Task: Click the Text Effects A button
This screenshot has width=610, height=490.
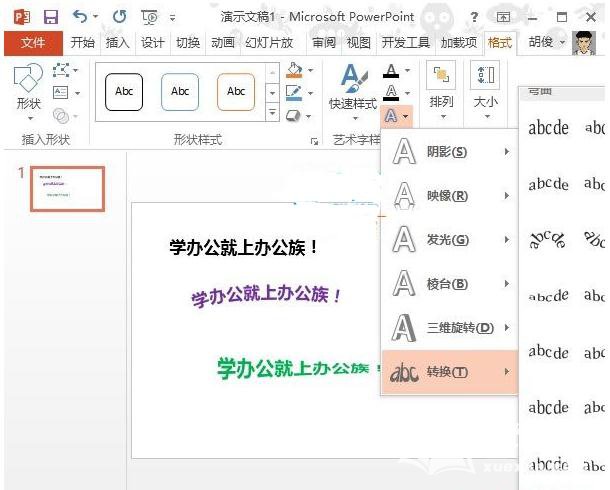Action: point(396,116)
